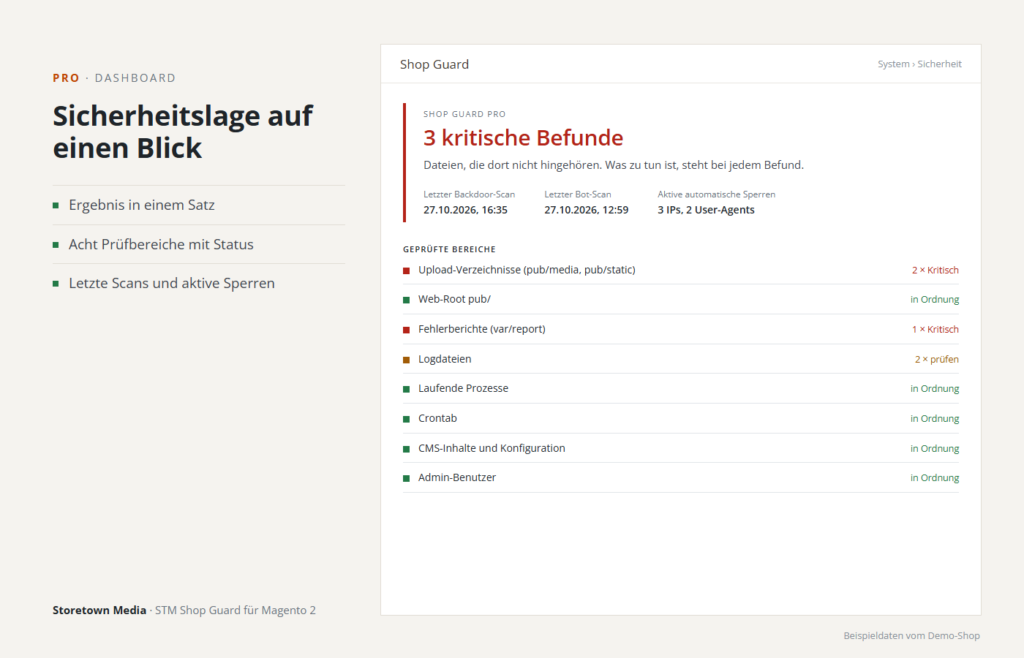Click the bot scan date 27.10.2026, 12:59

pos(586,210)
